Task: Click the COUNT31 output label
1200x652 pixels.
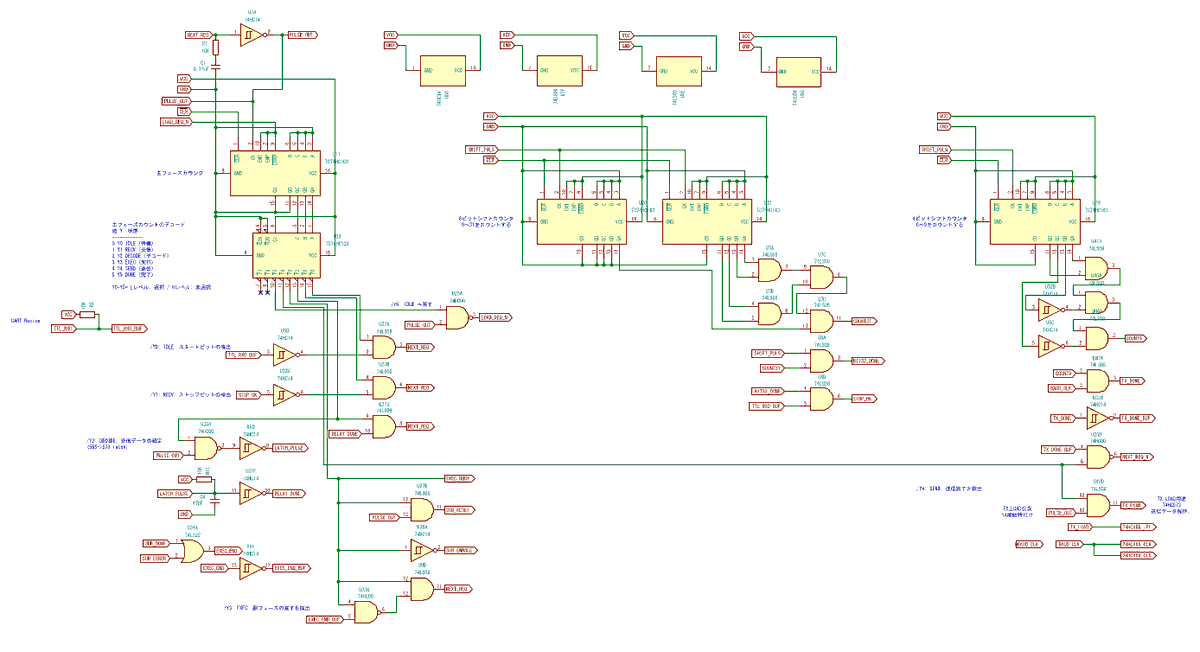Action: (x=863, y=321)
